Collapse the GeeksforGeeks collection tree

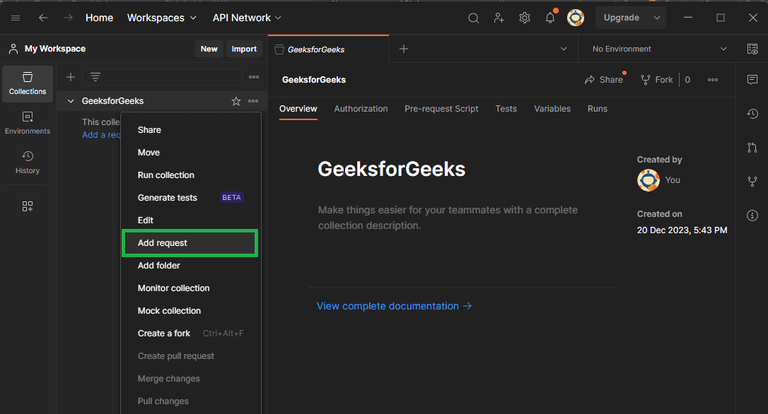[71, 101]
